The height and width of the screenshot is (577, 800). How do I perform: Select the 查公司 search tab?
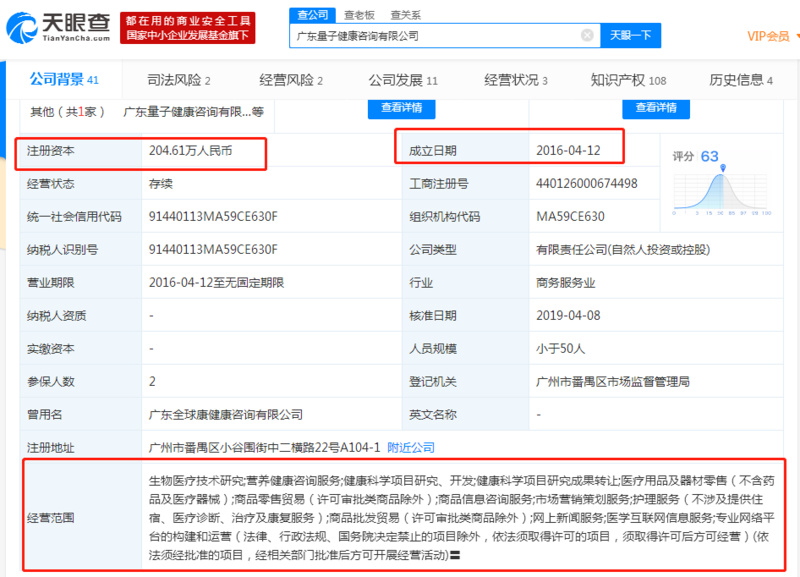313,15
